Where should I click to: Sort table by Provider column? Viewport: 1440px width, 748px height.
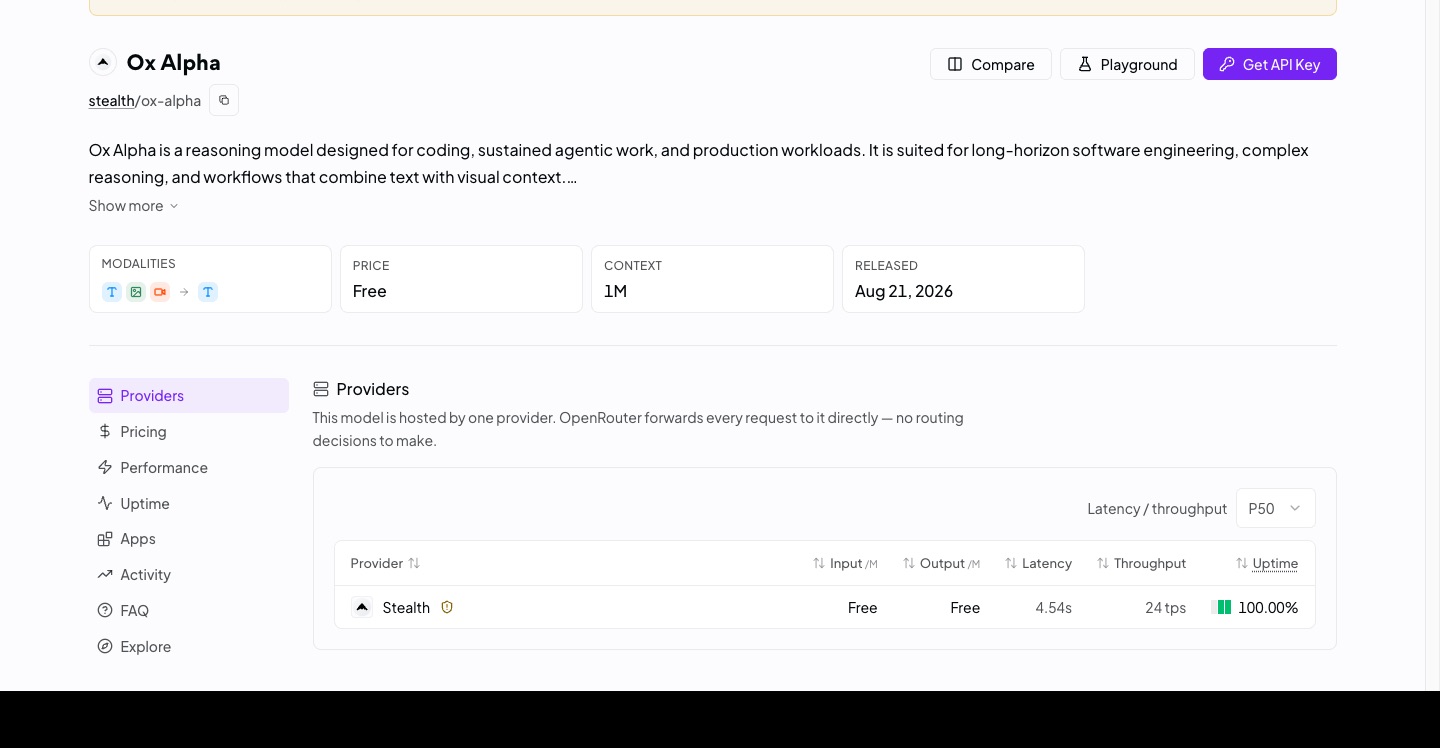click(x=385, y=563)
